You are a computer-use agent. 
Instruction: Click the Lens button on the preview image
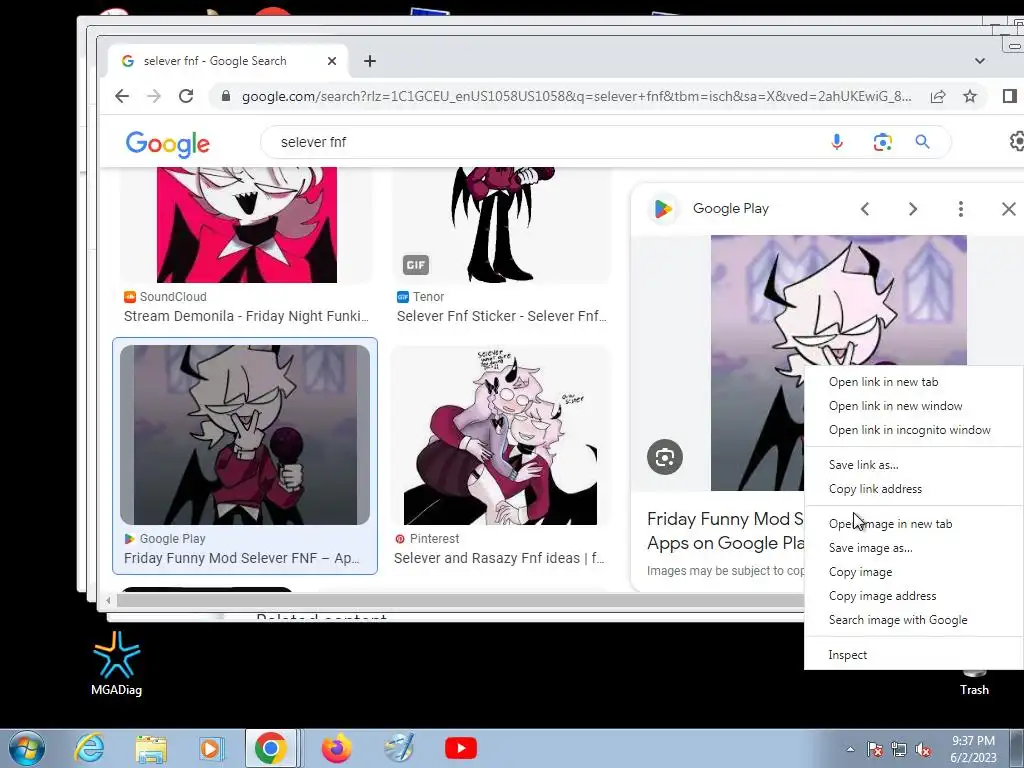[665, 457]
